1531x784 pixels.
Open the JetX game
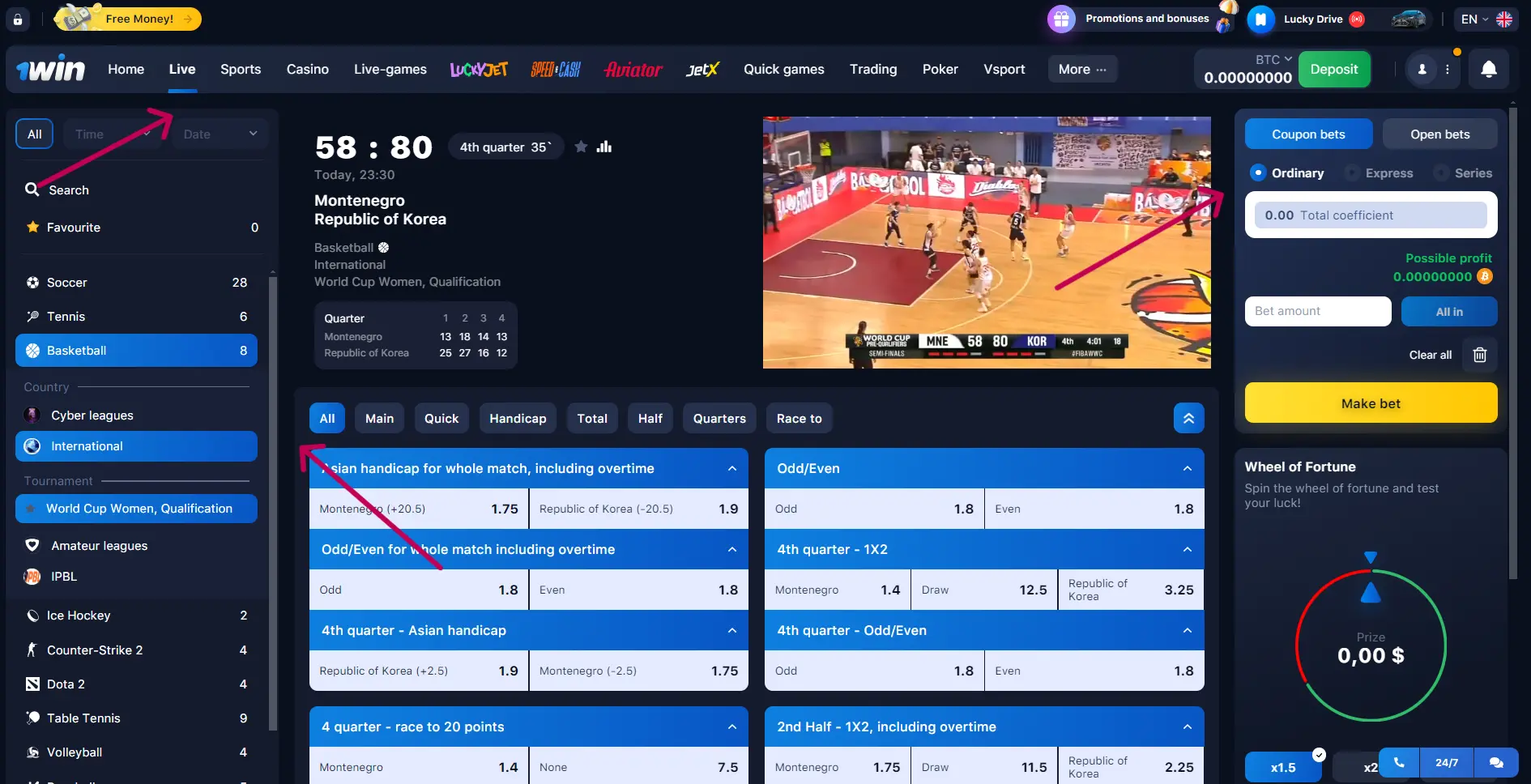702,70
